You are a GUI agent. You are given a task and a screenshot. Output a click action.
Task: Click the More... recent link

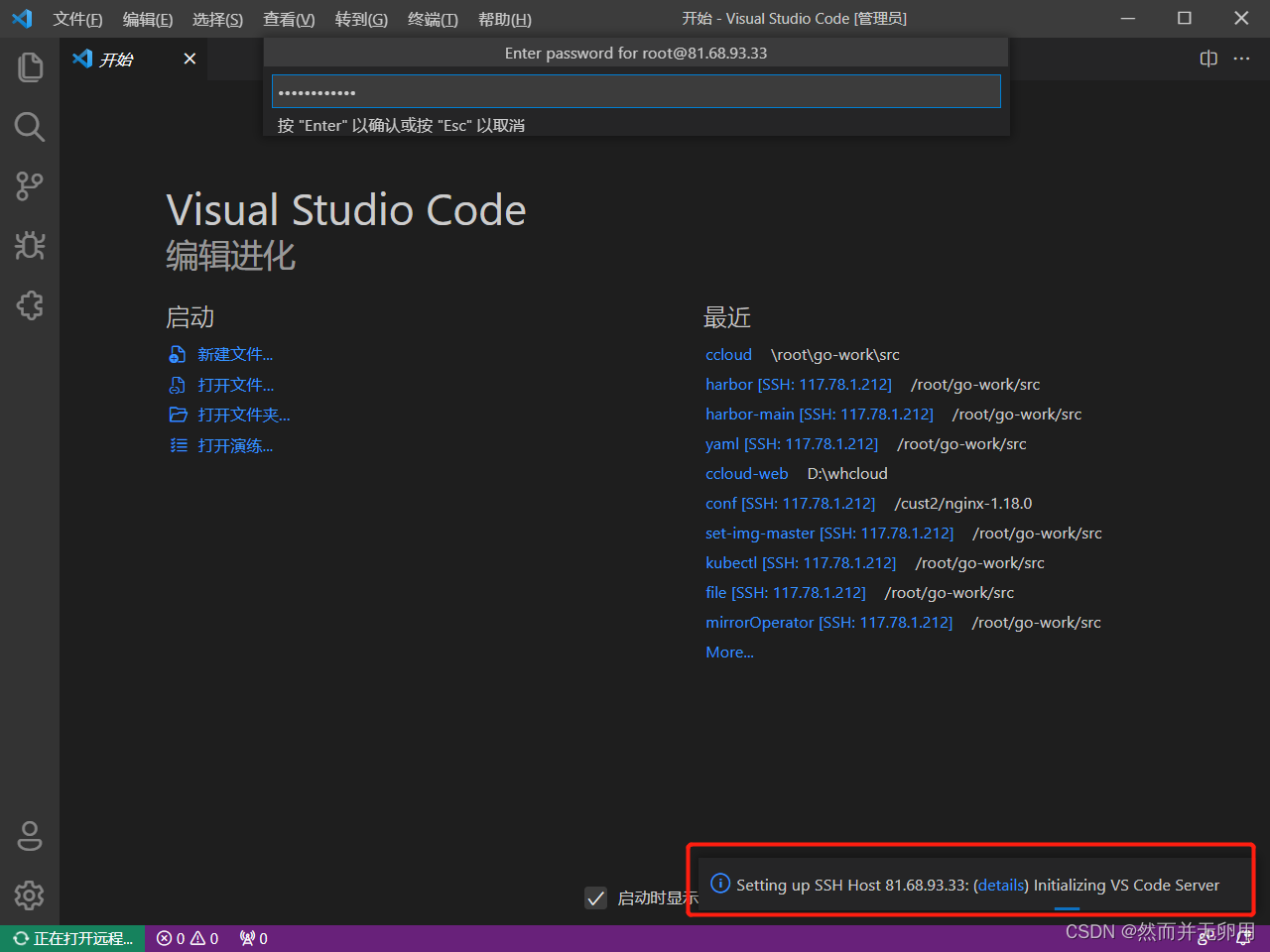729,653
